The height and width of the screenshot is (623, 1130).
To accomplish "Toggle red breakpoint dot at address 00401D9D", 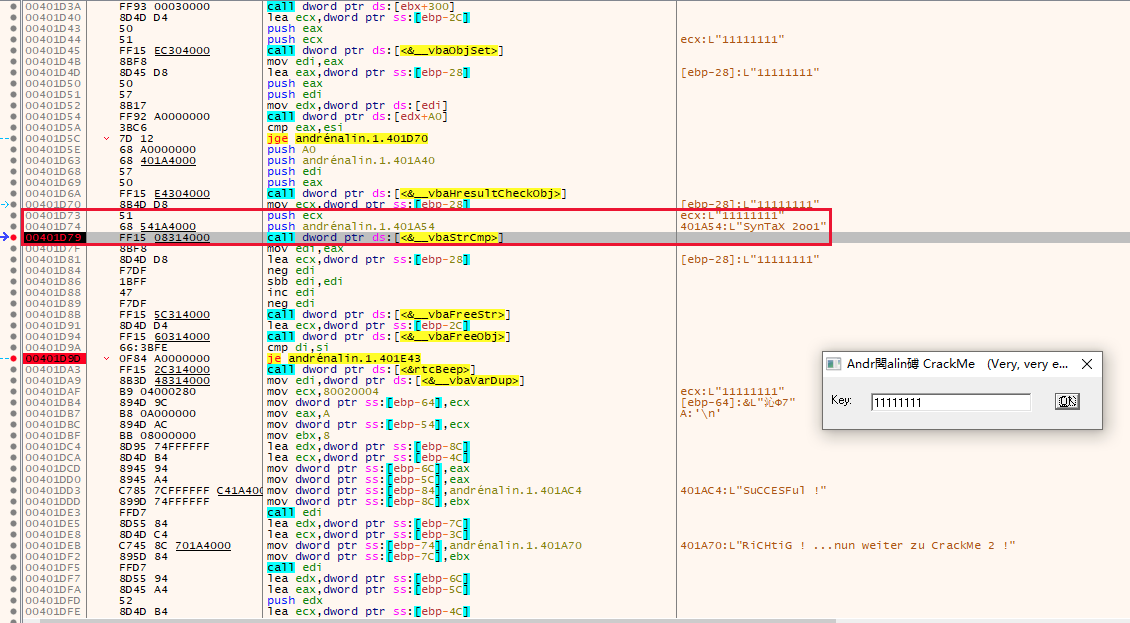I will [14, 358].
